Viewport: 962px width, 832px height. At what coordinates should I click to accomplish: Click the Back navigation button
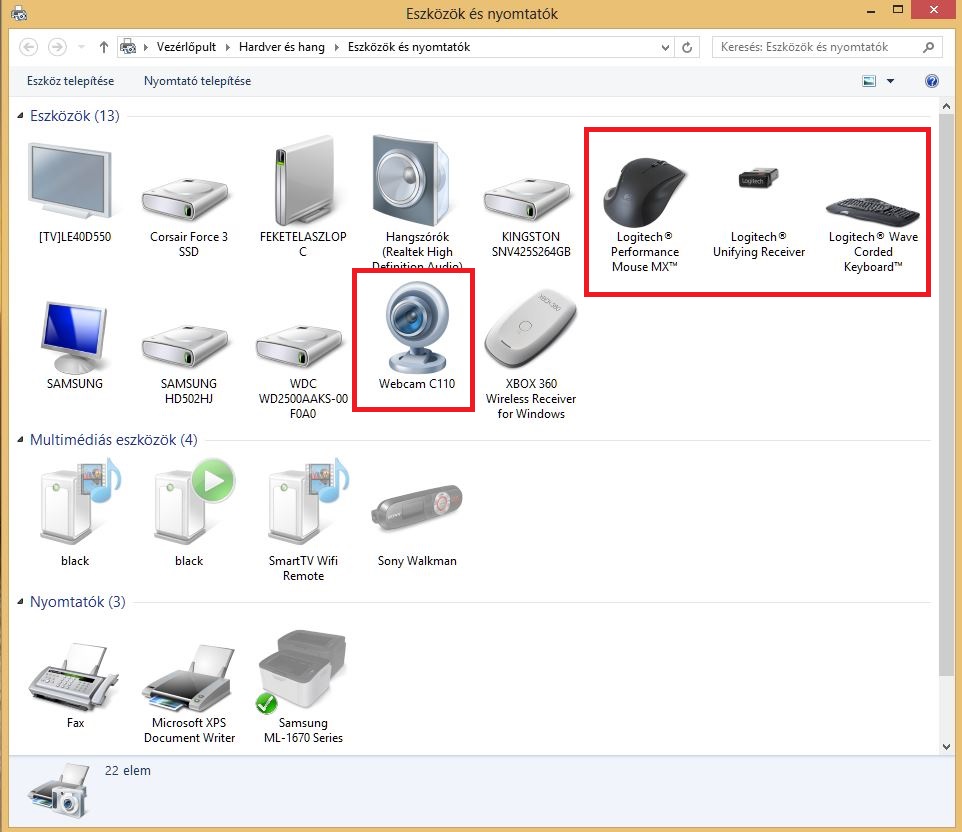coord(28,47)
